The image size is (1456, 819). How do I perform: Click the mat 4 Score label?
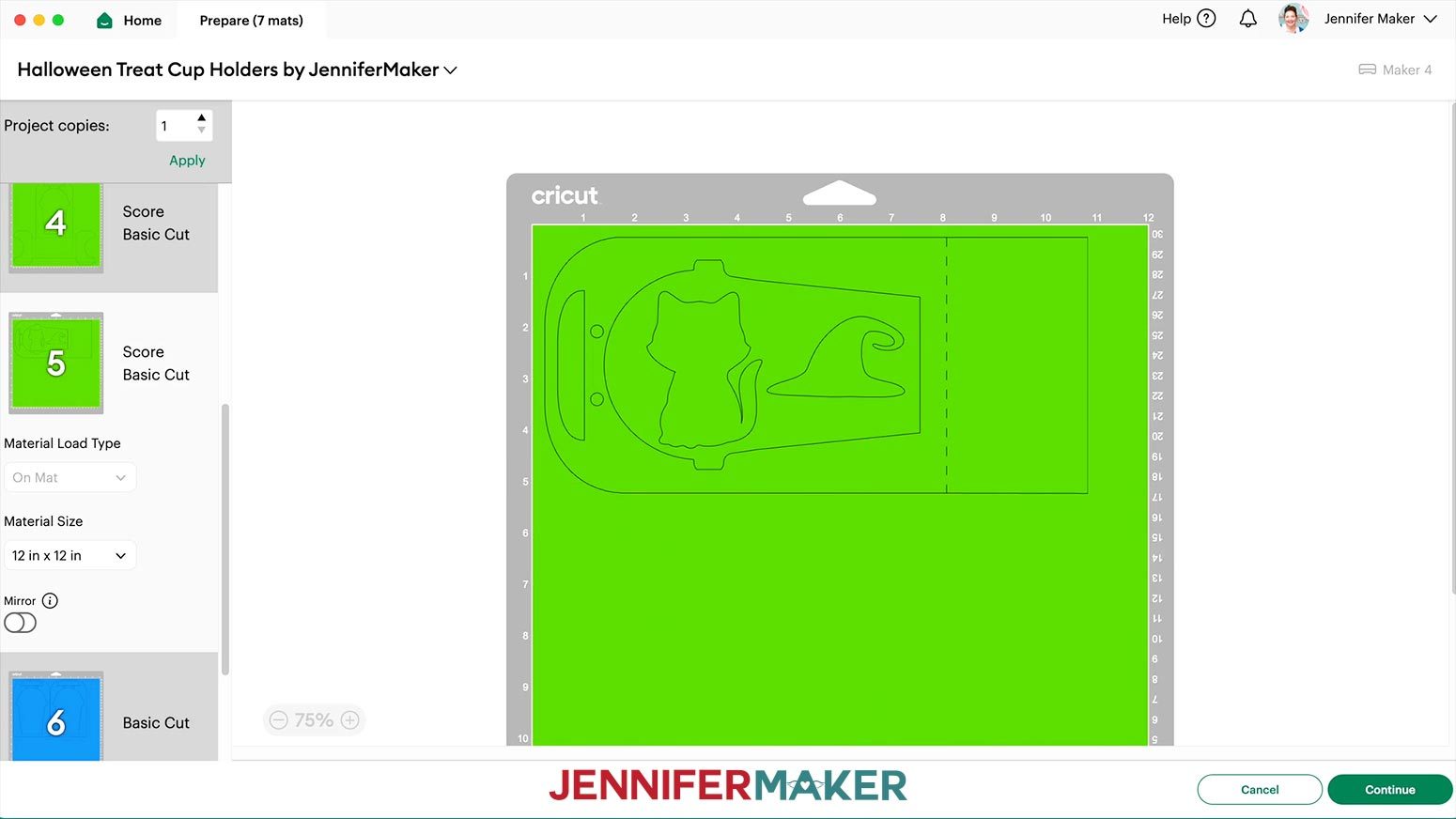pyautogui.click(x=143, y=211)
